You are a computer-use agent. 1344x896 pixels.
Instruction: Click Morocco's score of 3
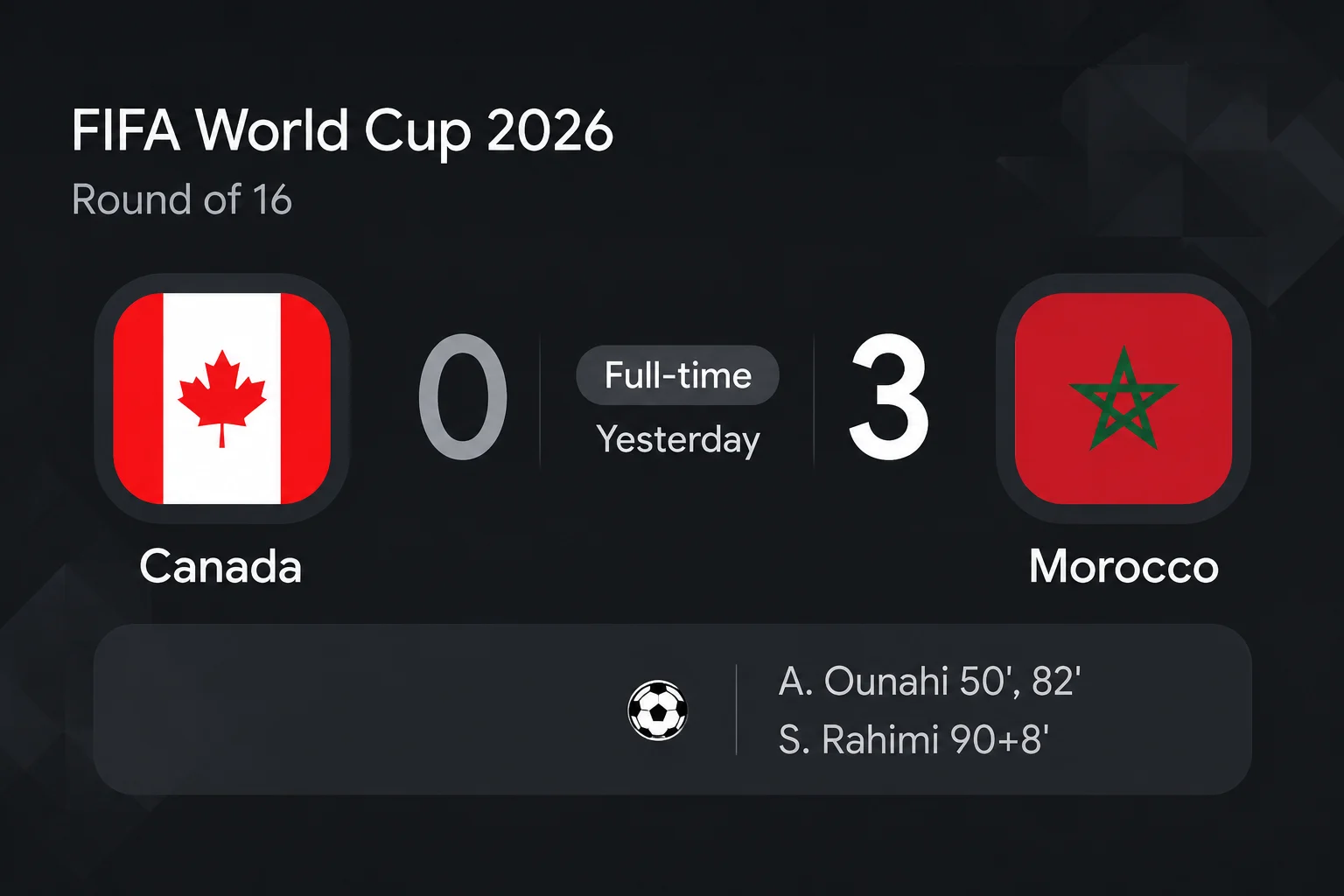pyautogui.click(x=889, y=396)
